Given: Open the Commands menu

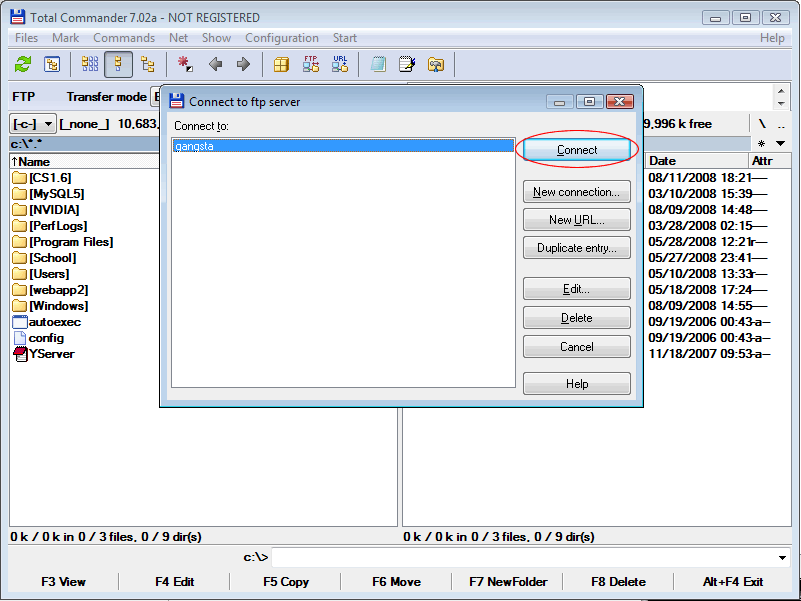Looking at the screenshot, I should [124, 38].
